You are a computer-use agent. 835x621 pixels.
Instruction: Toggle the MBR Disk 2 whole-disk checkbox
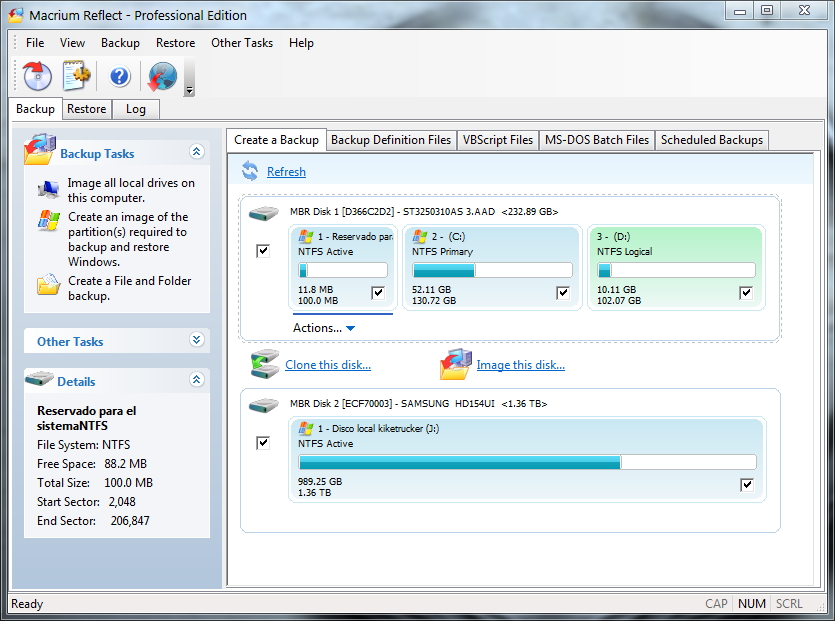click(263, 443)
